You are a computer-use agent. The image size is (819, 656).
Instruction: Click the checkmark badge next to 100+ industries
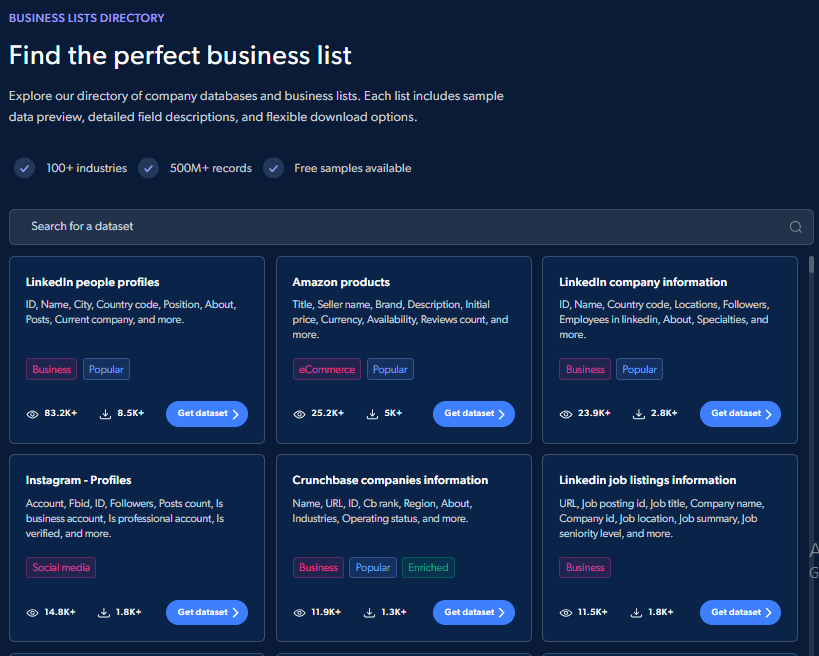click(24, 168)
